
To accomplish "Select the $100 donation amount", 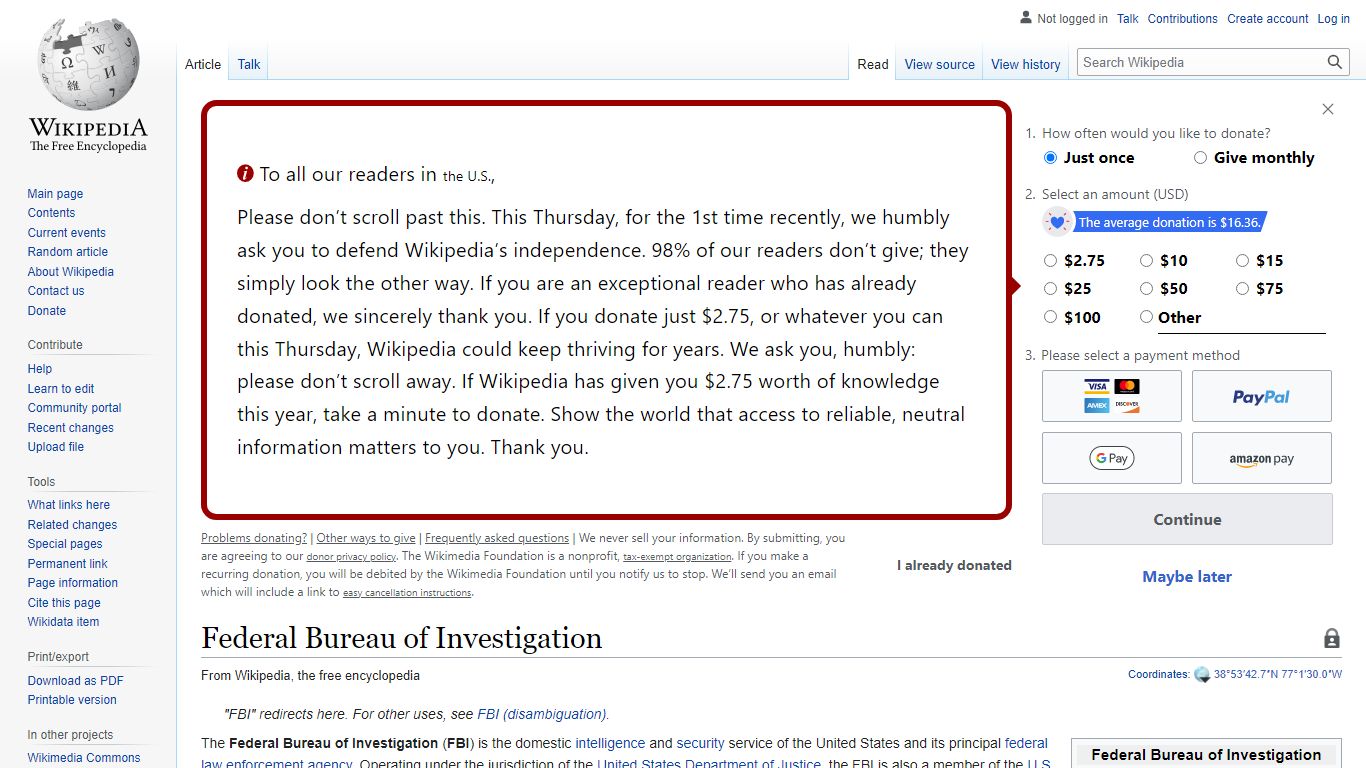I will point(1050,317).
